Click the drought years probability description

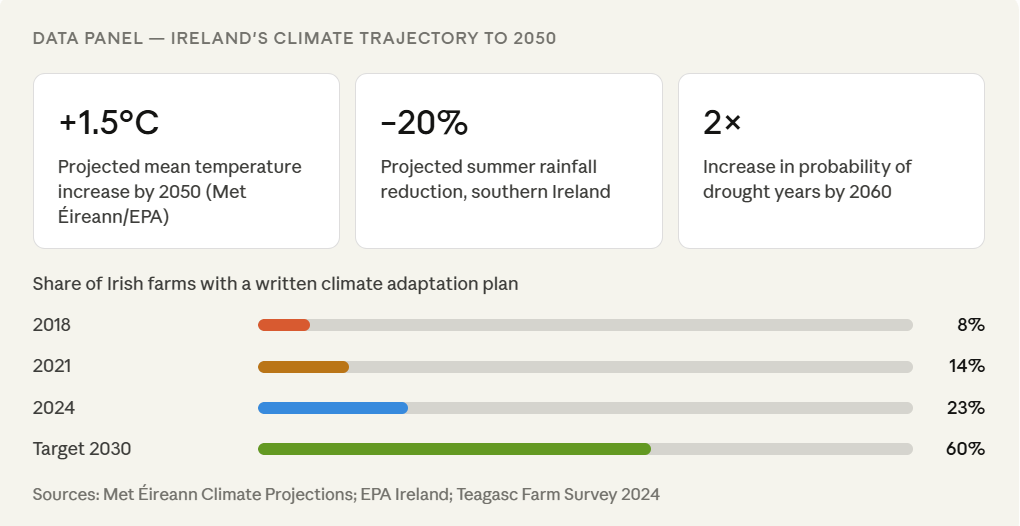coord(807,179)
